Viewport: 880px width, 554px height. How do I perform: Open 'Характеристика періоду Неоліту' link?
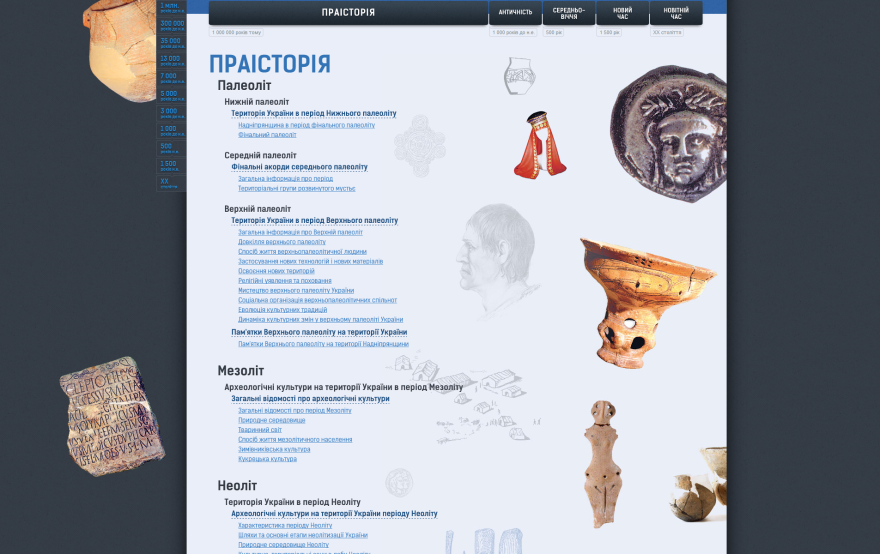[285, 526]
